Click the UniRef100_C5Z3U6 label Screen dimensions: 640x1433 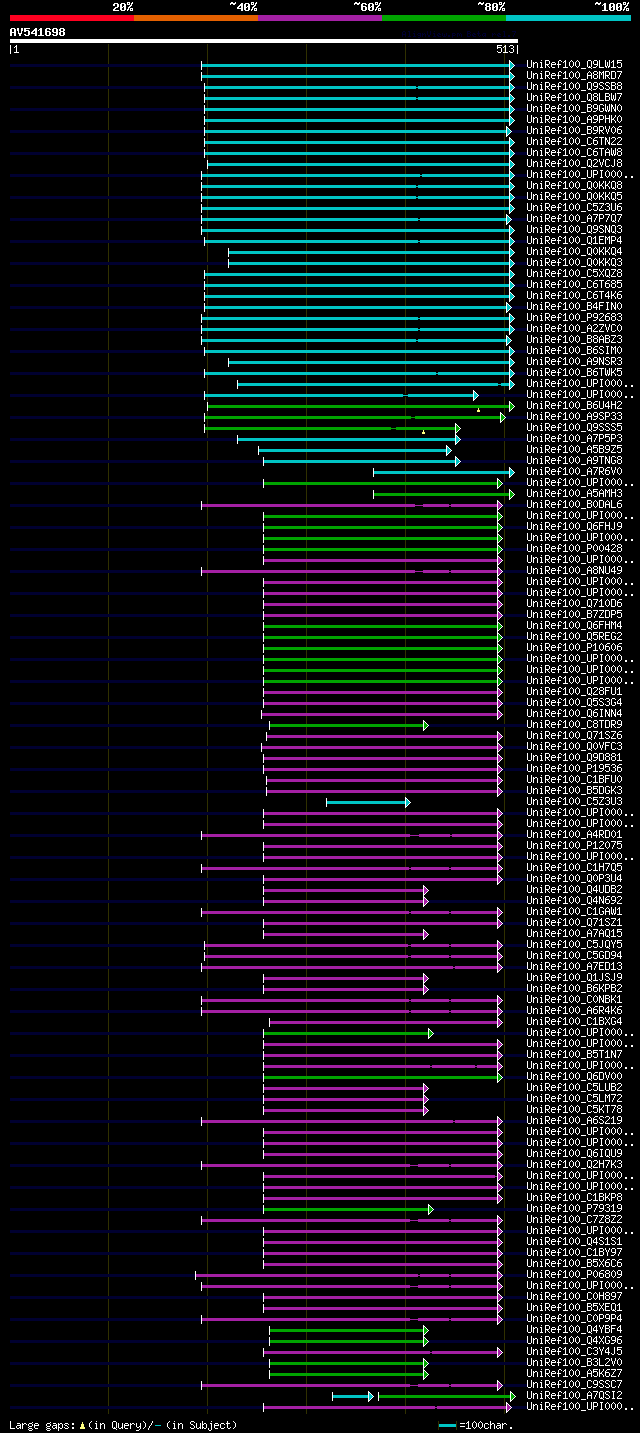[x=574, y=207]
